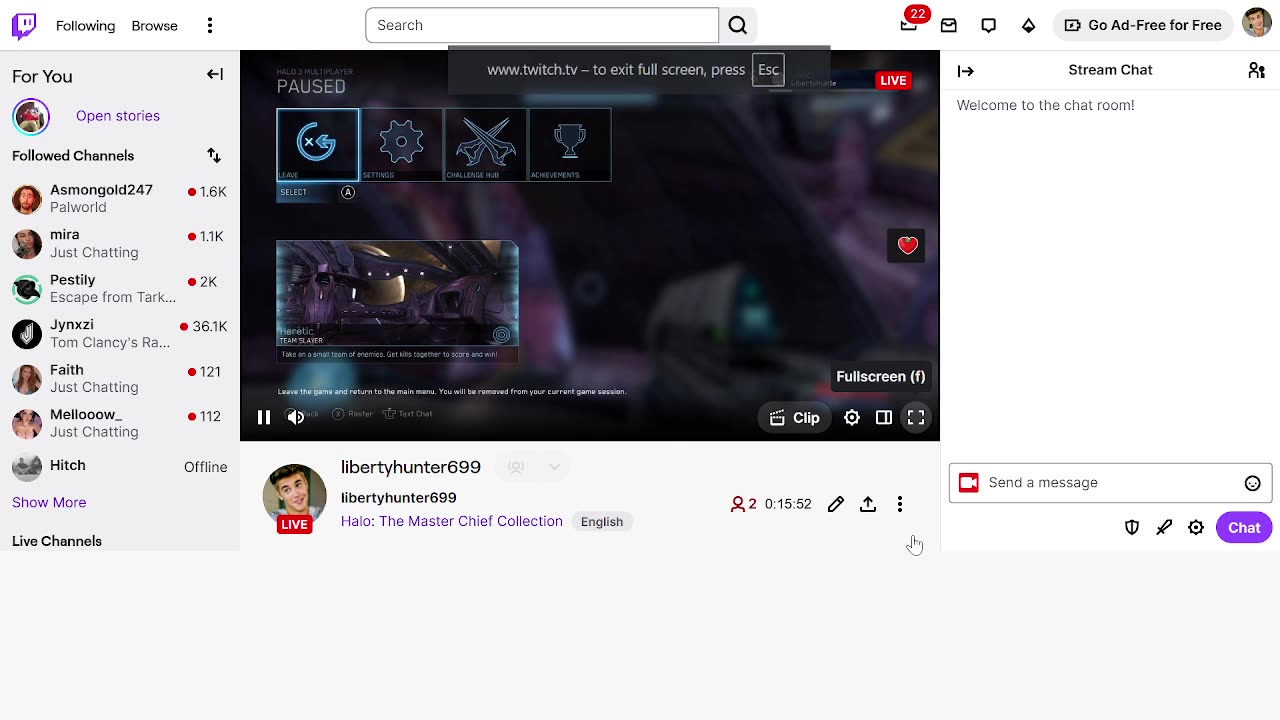1280x720 pixels.
Task: Toggle fullscreen on the video player
Action: [x=916, y=418]
